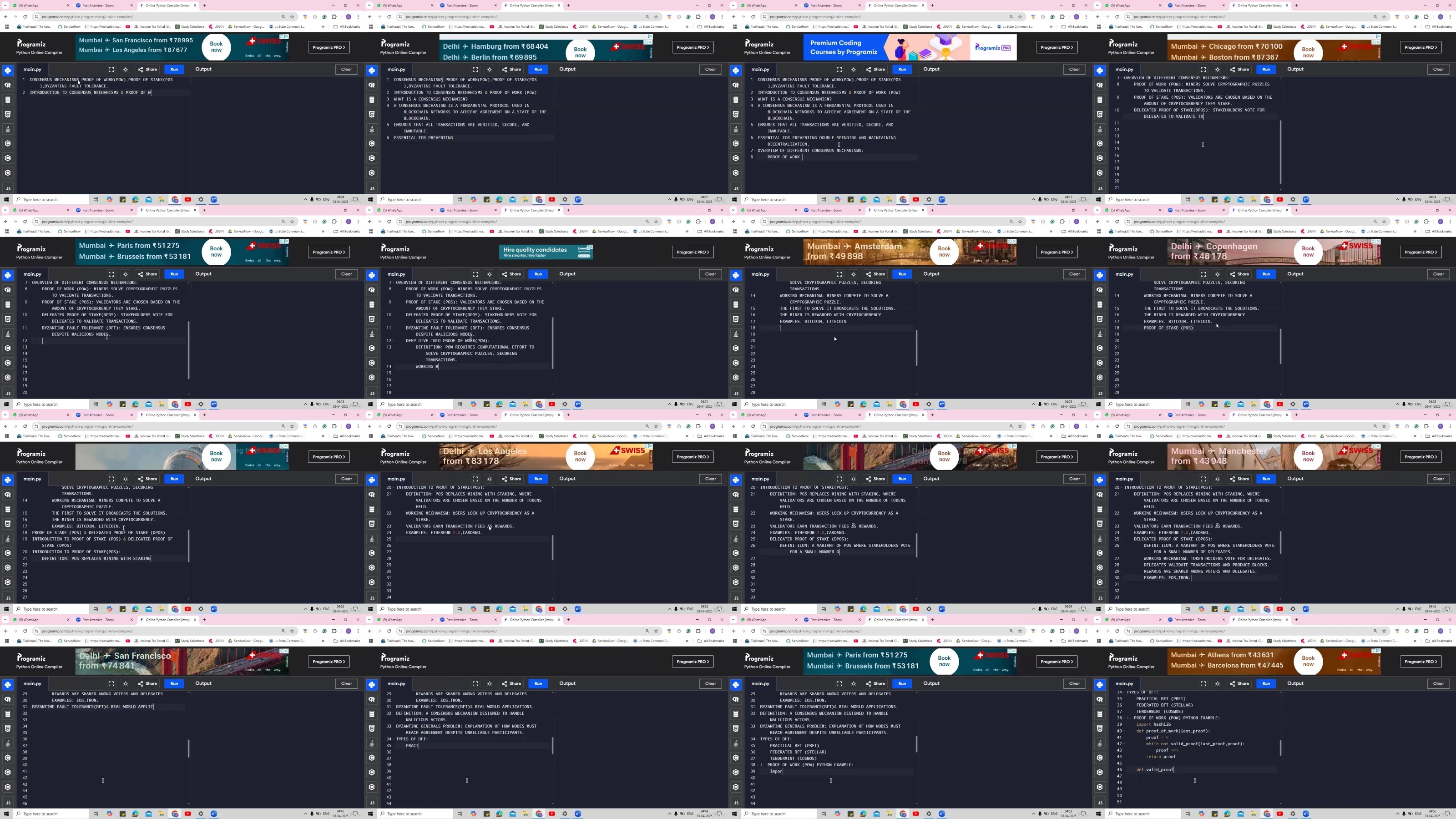Toggle sun theme switch in Delhi–Hamburg ad window
This screenshot has height=819, width=1456.
click(x=490, y=70)
